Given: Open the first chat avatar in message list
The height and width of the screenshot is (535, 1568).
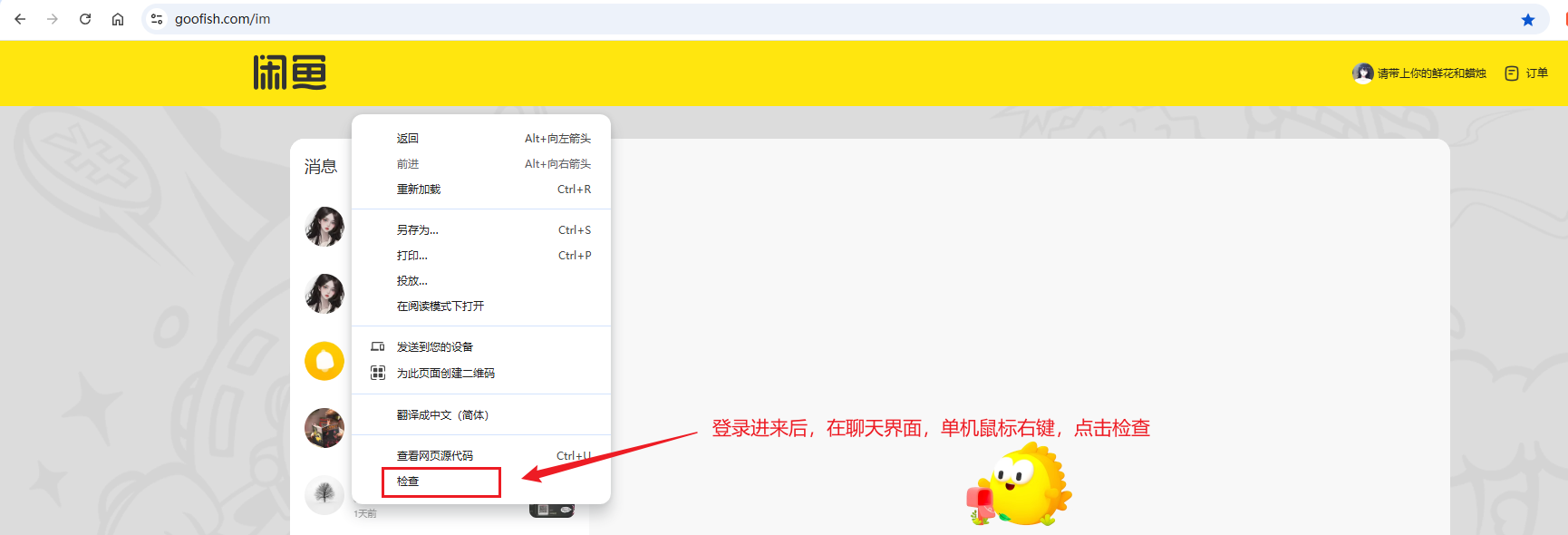Looking at the screenshot, I should [324, 227].
